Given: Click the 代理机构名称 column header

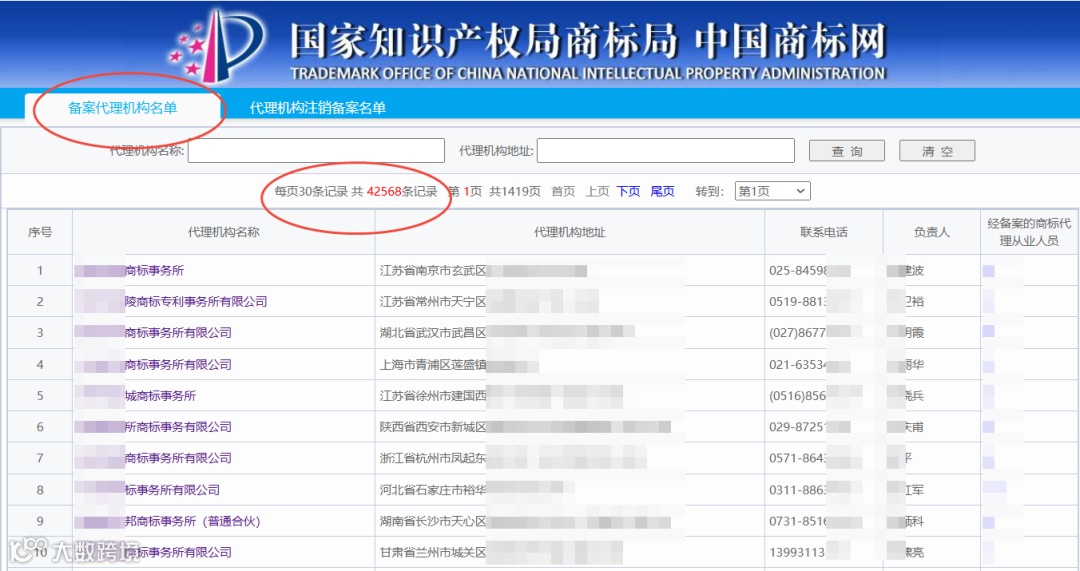Looking at the screenshot, I should click(x=223, y=232).
